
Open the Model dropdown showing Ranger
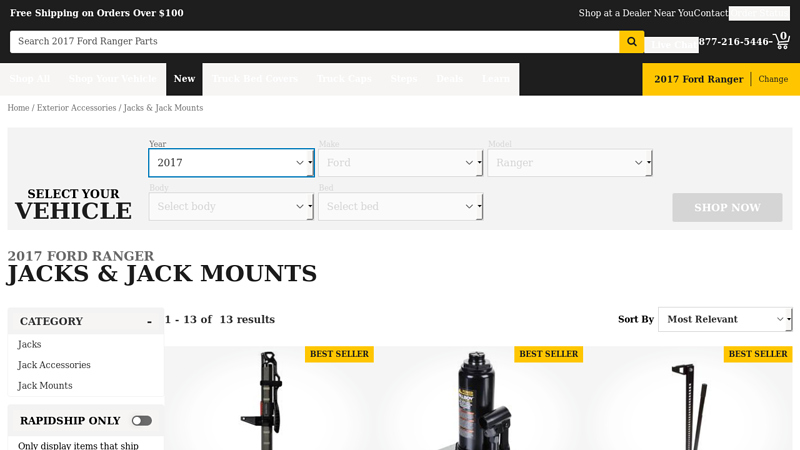pos(570,163)
